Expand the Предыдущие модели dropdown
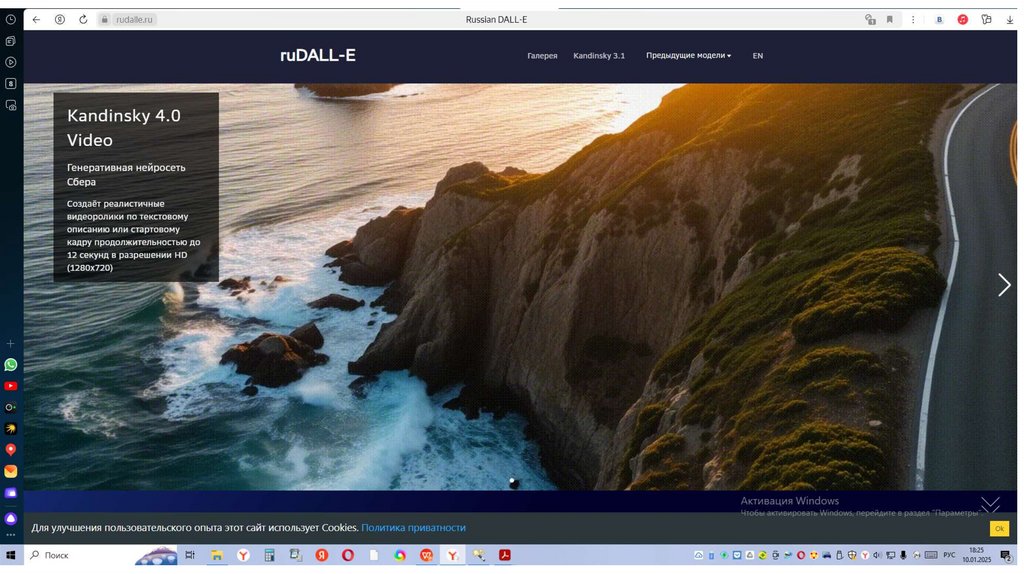1024x574 pixels. (688, 56)
